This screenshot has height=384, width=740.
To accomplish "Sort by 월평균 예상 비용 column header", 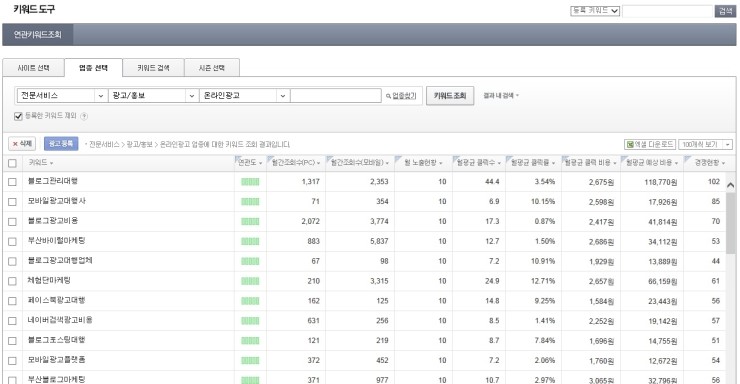I will tap(652, 163).
